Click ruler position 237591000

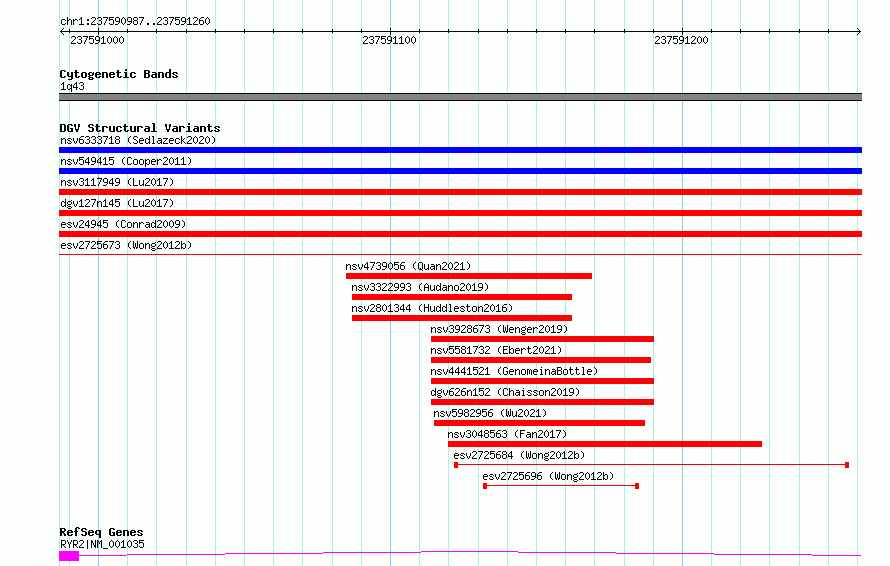(97, 40)
